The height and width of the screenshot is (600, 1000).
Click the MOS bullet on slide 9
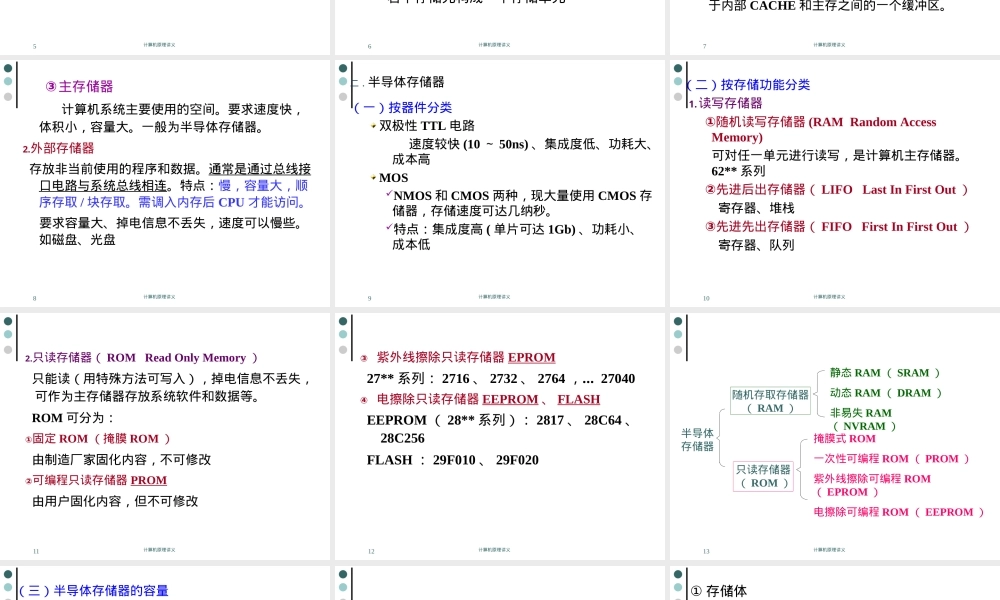(x=393, y=178)
